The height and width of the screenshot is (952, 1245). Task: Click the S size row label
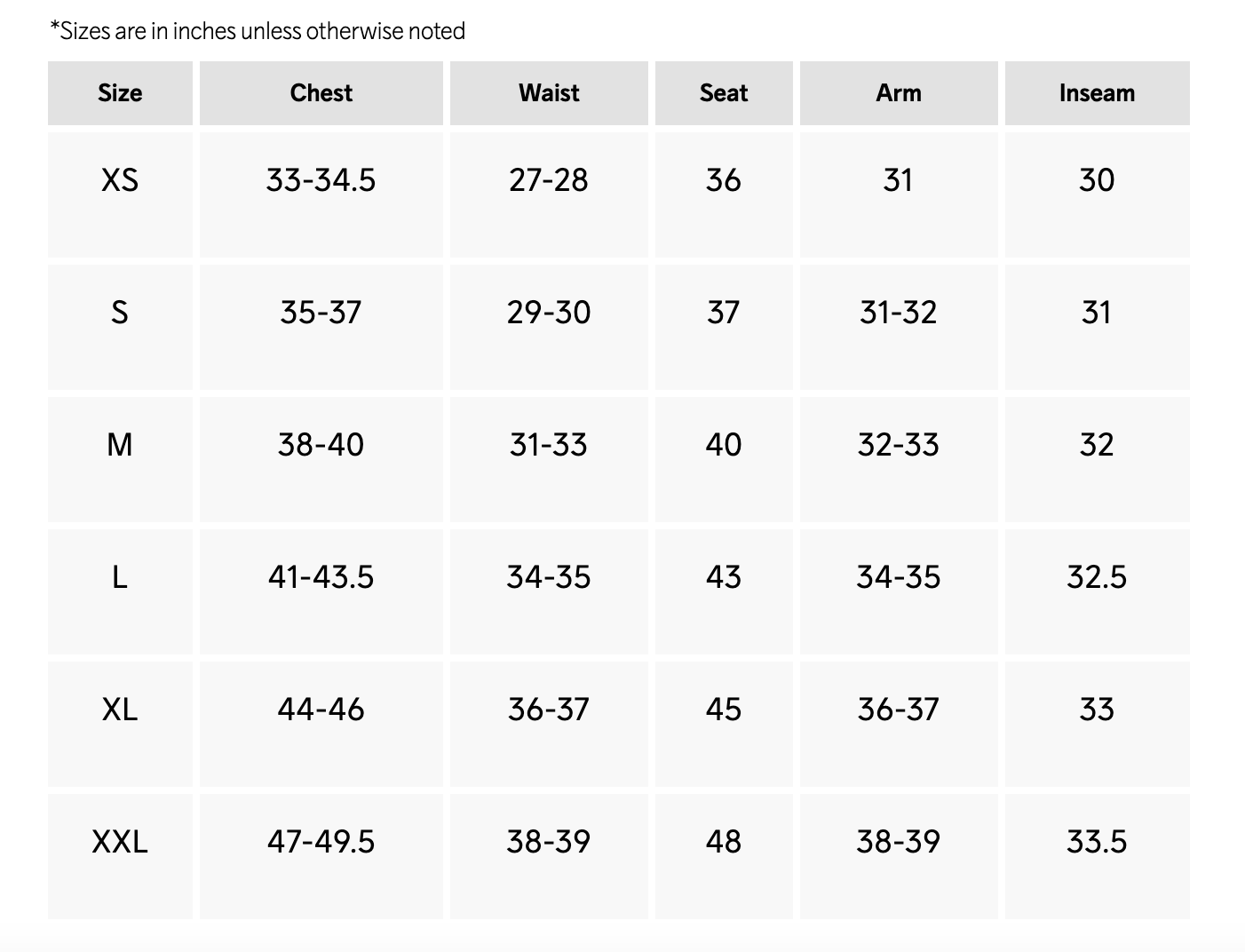tap(120, 313)
